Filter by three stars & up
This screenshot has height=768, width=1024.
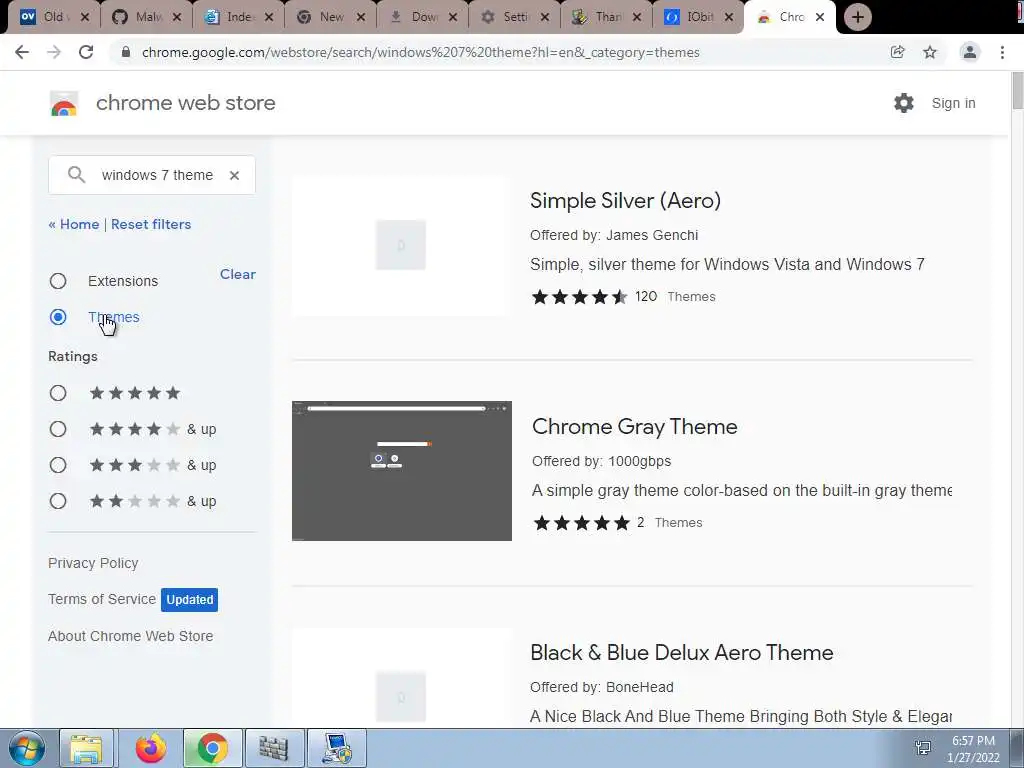click(58, 465)
